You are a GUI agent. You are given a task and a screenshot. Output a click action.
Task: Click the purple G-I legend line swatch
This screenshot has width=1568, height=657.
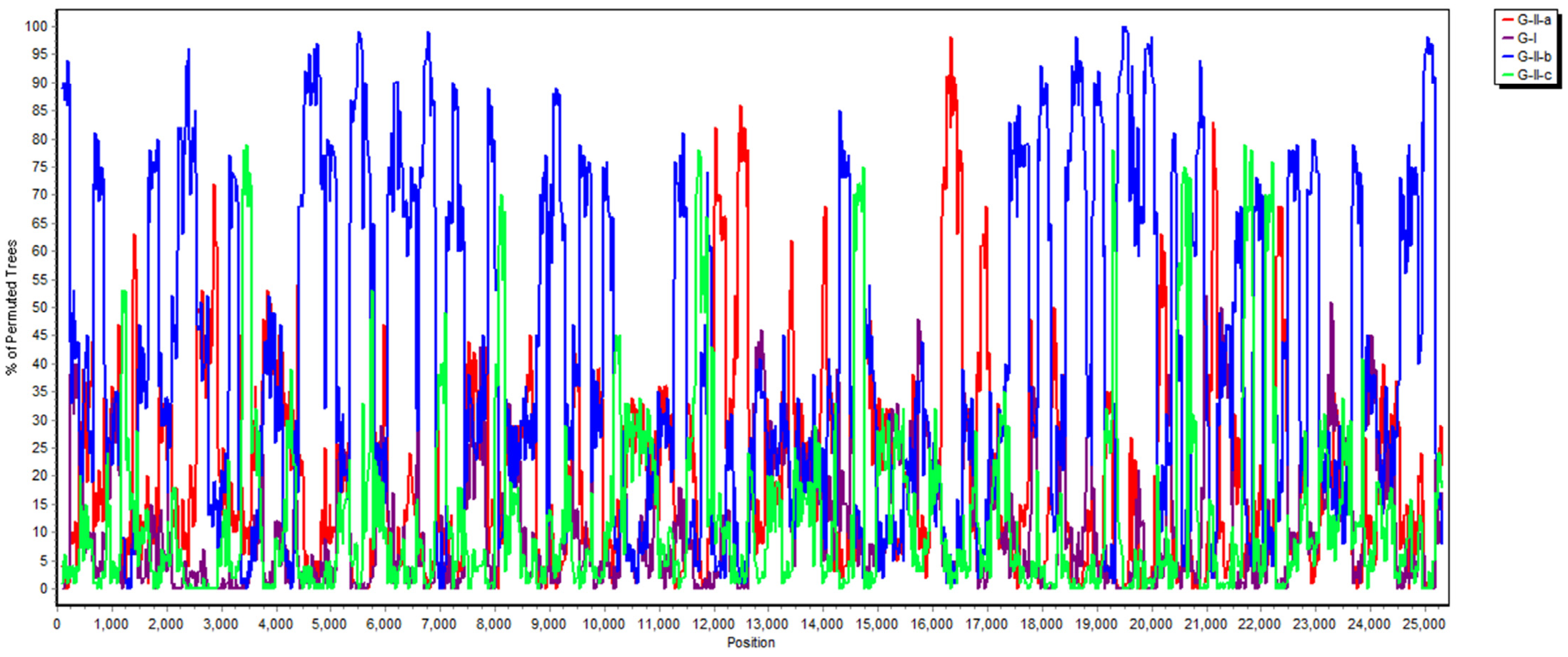point(1508,38)
